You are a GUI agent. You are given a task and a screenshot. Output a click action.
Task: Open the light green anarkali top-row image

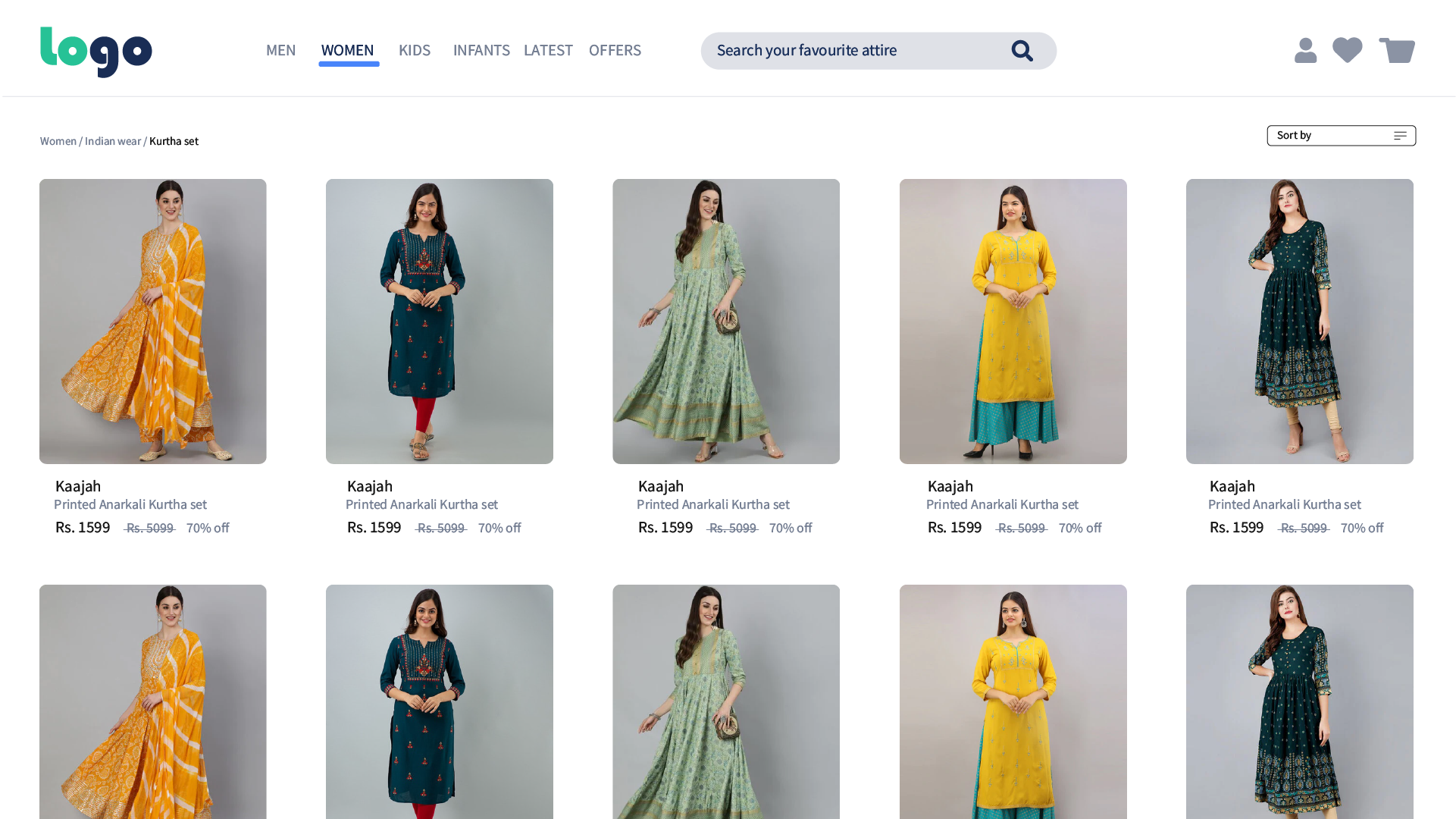coord(726,322)
